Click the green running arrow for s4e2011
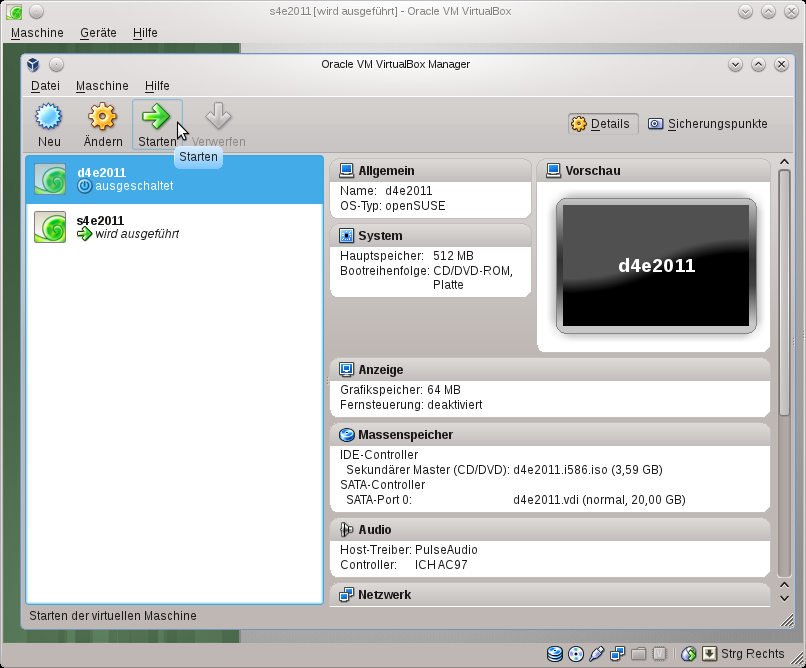806x668 pixels. (x=84, y=234)
